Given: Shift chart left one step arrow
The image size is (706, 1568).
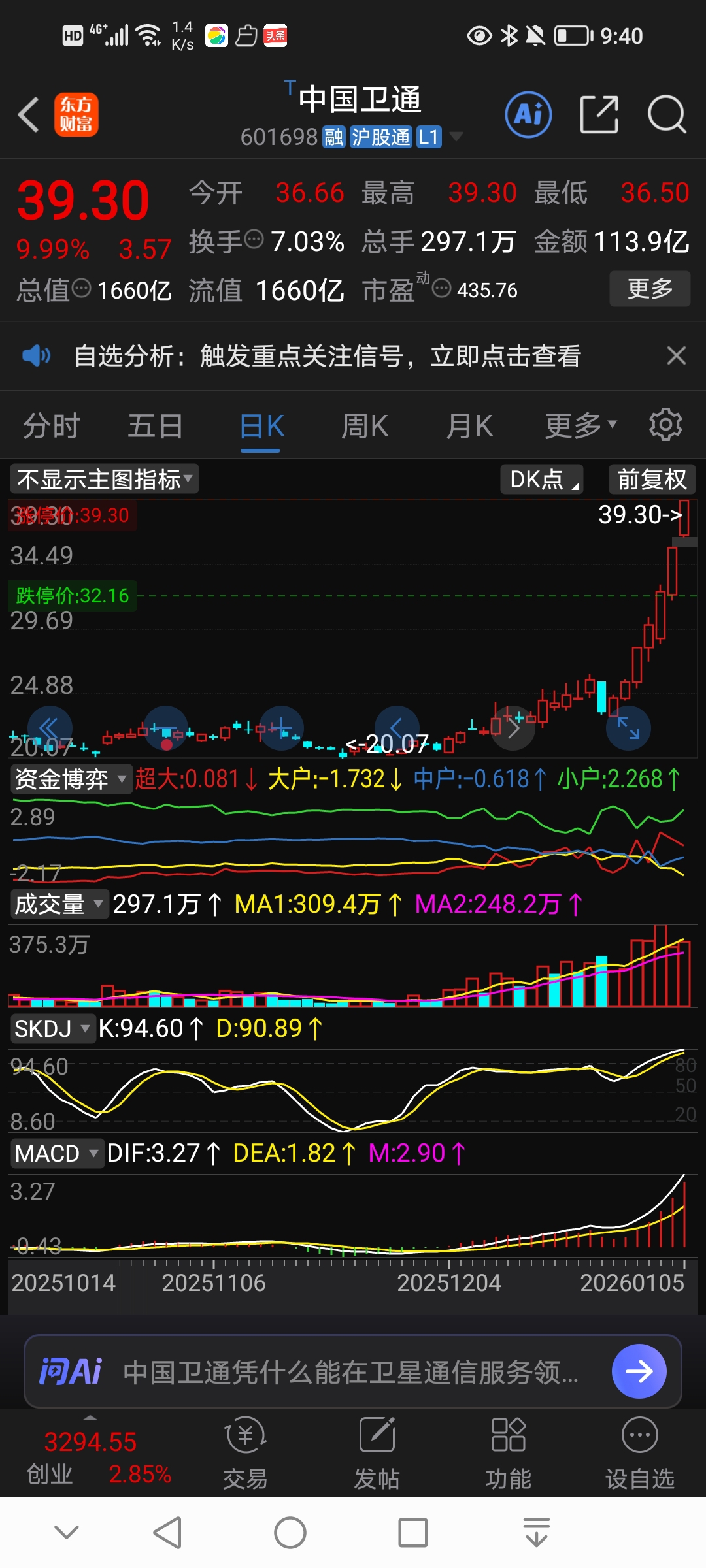Looking at the screenshot, I should (x=397, y=728).
